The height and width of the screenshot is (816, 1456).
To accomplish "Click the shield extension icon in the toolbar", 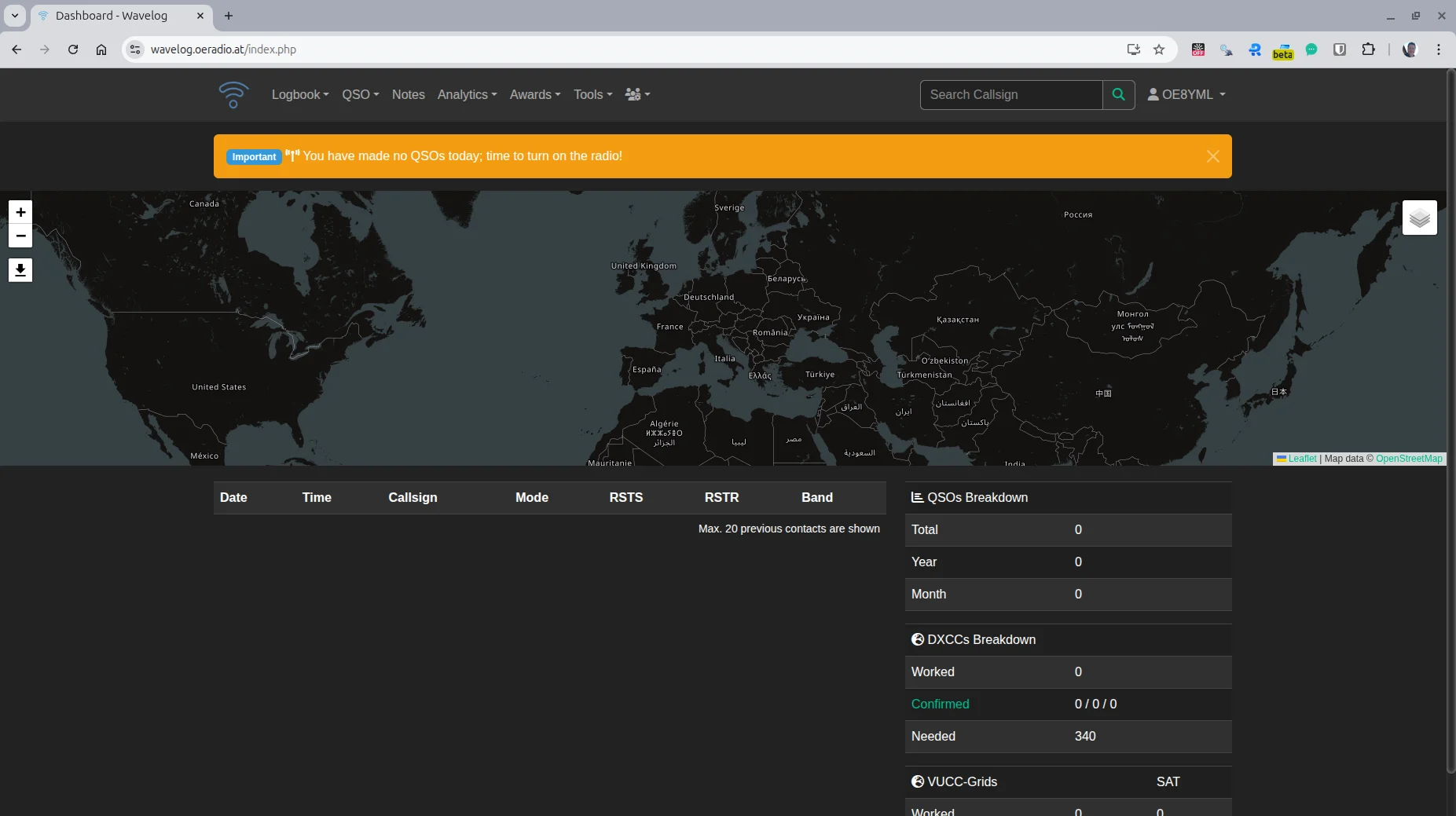I will click(1340, 49).
